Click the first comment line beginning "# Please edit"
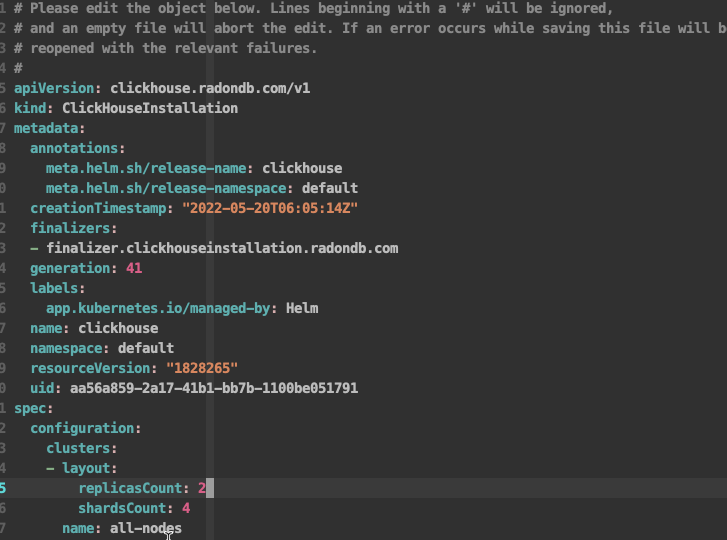This screenshot has width=727, height=540. coord(314,8)
